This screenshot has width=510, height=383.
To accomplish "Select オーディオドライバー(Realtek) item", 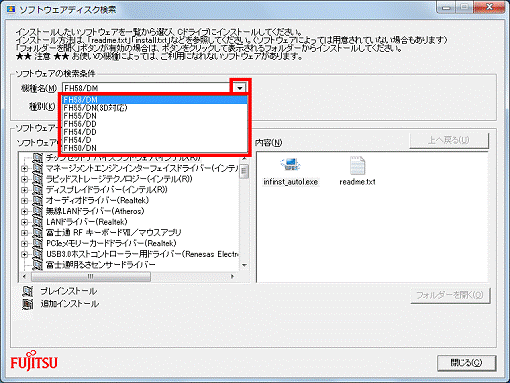I will [97, 200].
